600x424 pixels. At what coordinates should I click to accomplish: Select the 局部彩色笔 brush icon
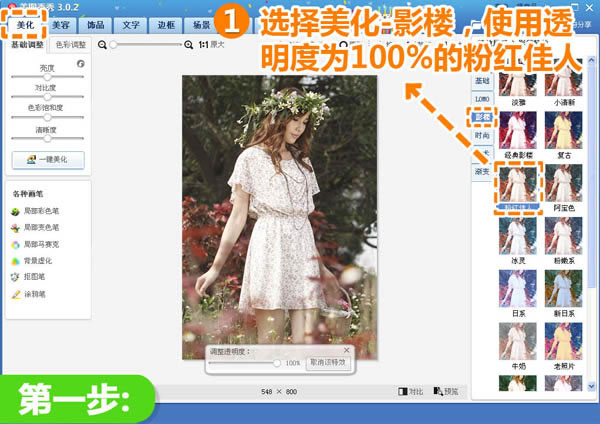[15, 211]
